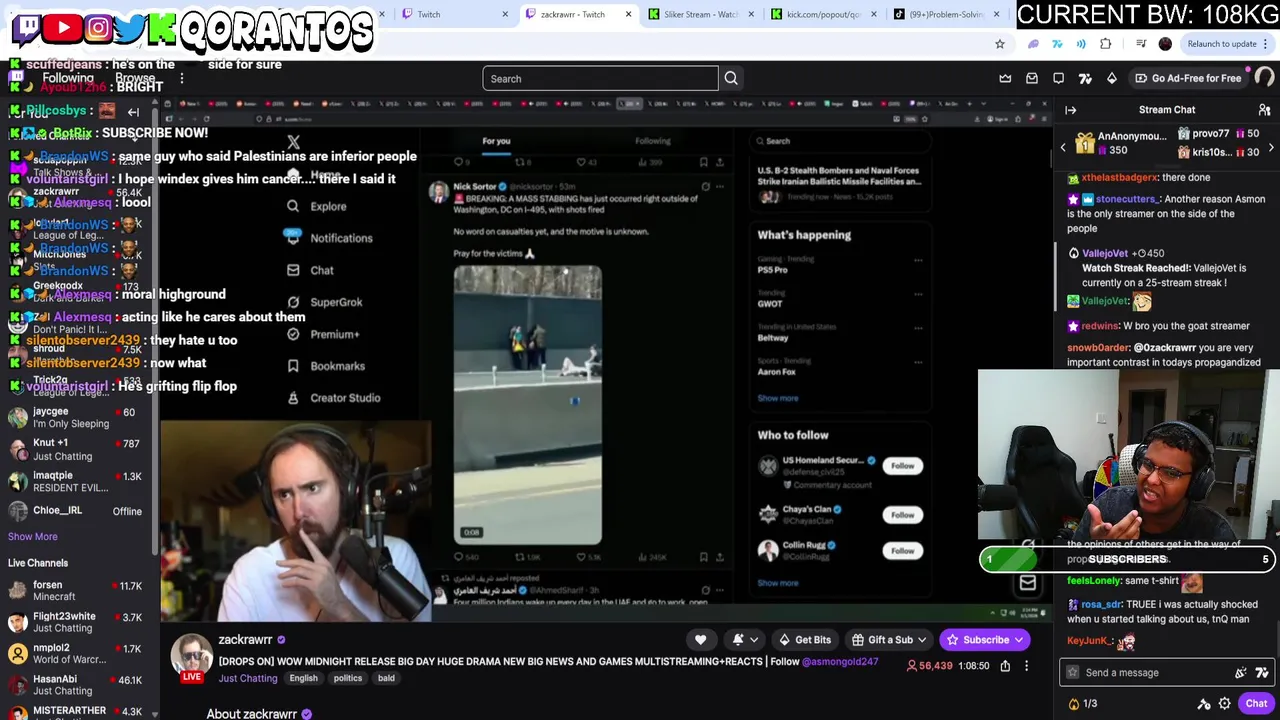Click the Explore icon in X sidebar
This screenshot has width=1280, height=720.
pyautogui.click(x=293, y=206)
